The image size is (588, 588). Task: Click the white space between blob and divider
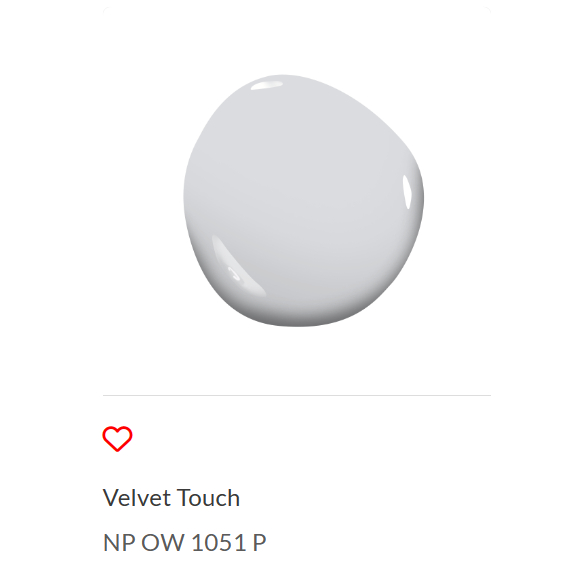pyautogui.click(x=297, y=361)
